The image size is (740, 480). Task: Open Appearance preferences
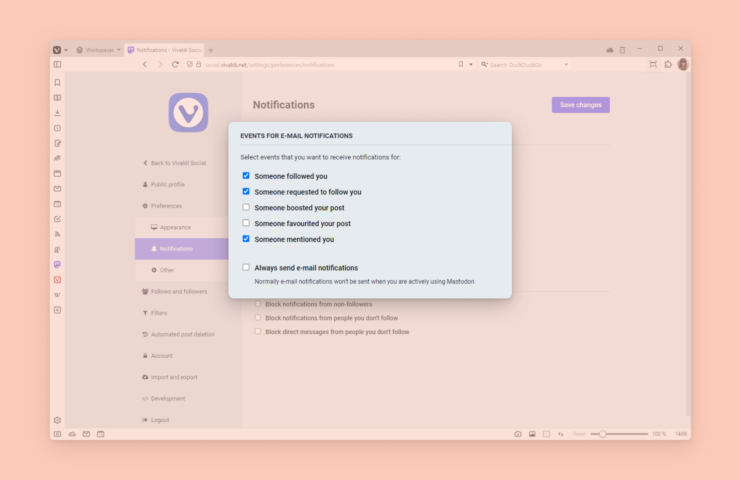[171, 227]
